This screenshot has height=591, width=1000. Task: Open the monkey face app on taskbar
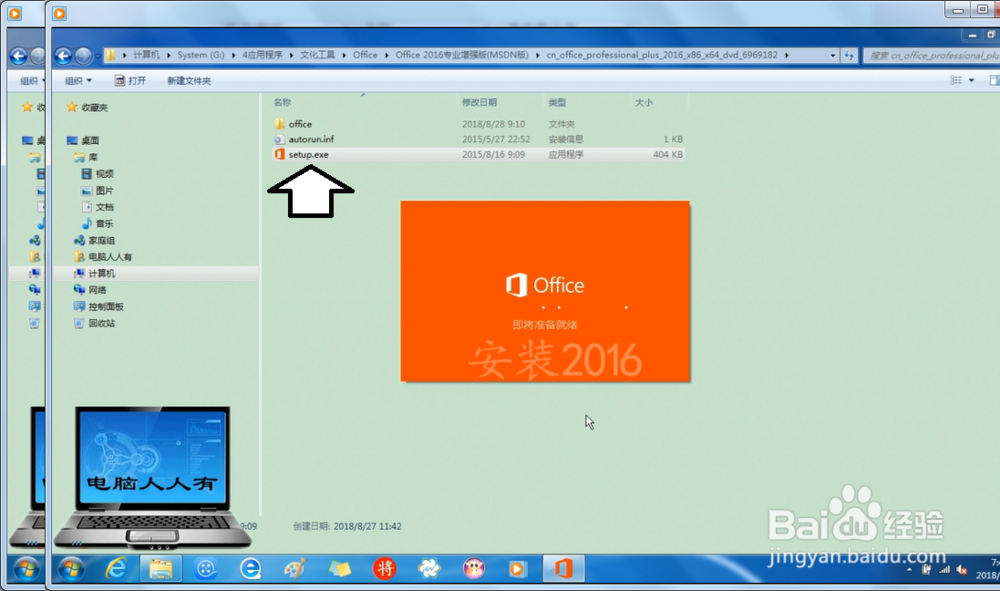(474, 569)
